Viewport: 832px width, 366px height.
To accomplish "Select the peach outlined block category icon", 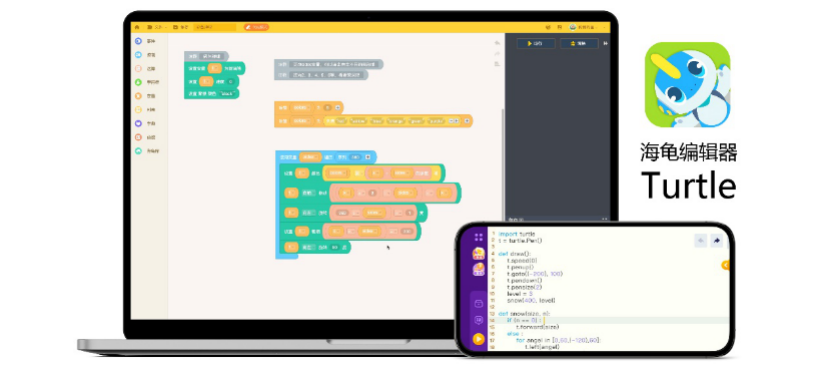I will [x=138, y=68].
